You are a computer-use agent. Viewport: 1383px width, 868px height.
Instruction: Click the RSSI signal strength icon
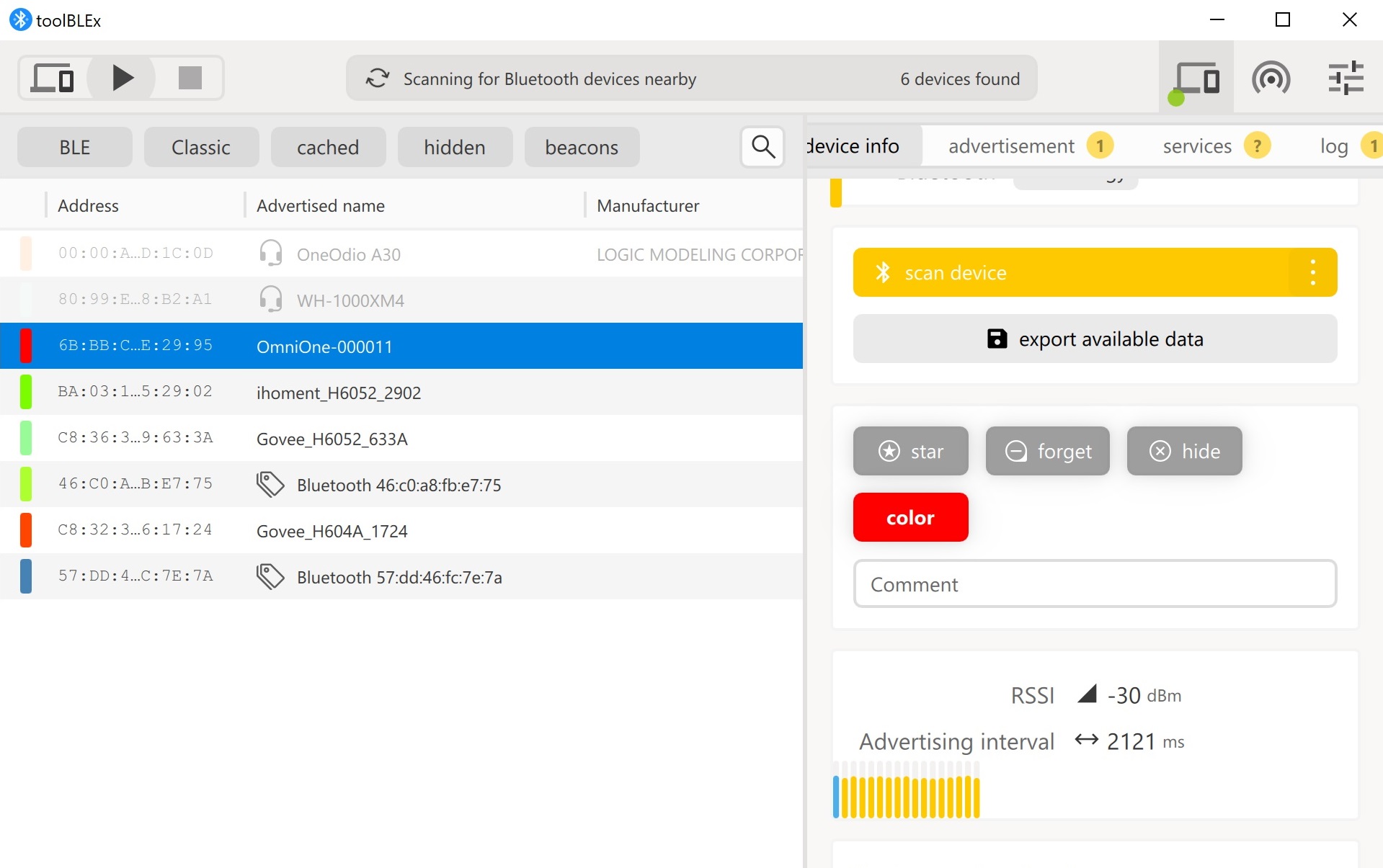[x=1087, y=694]
